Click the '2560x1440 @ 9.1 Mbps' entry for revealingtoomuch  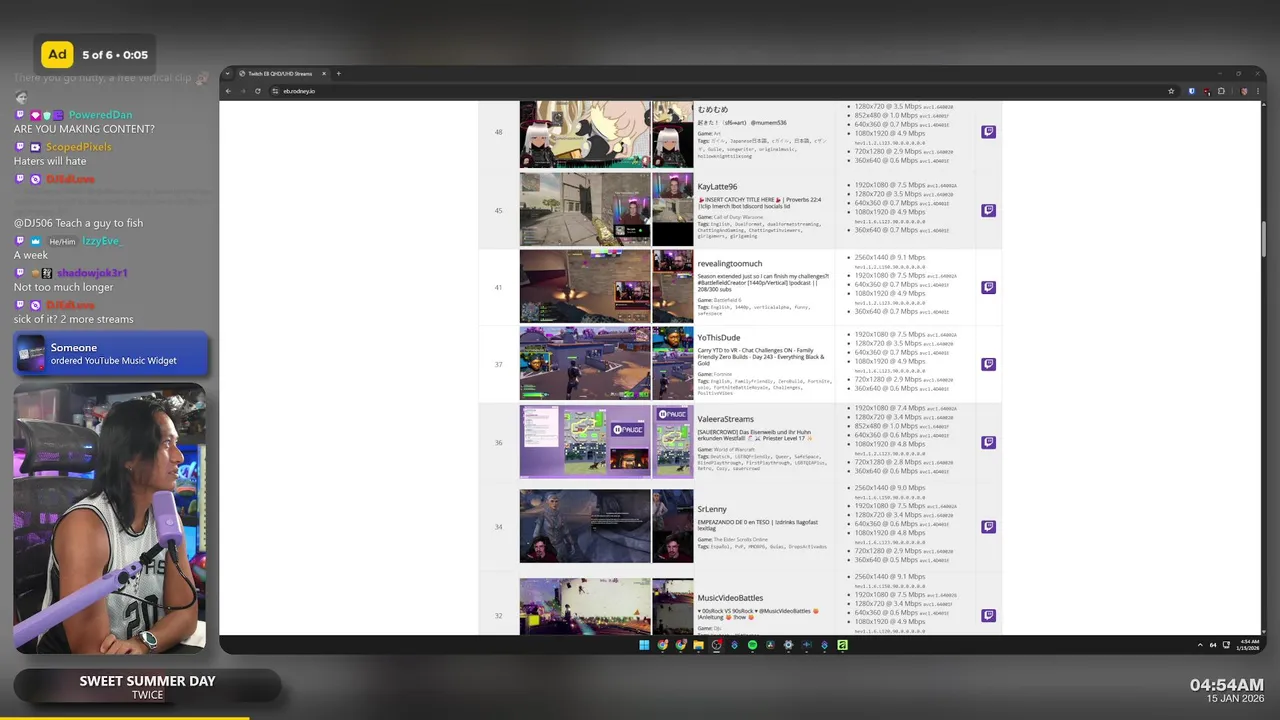point(890,258)
